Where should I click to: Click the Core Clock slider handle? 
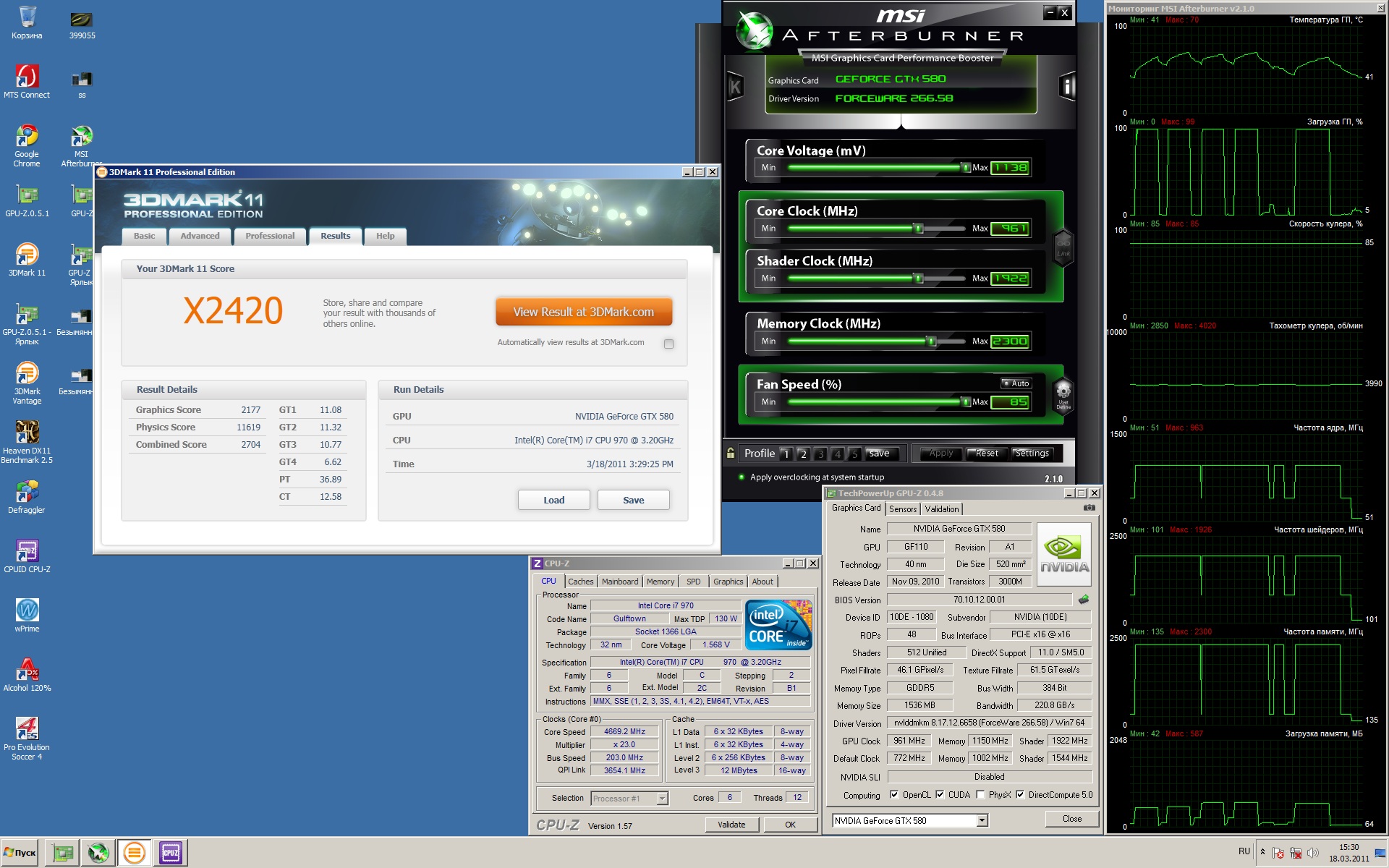(x=919, y=229)
